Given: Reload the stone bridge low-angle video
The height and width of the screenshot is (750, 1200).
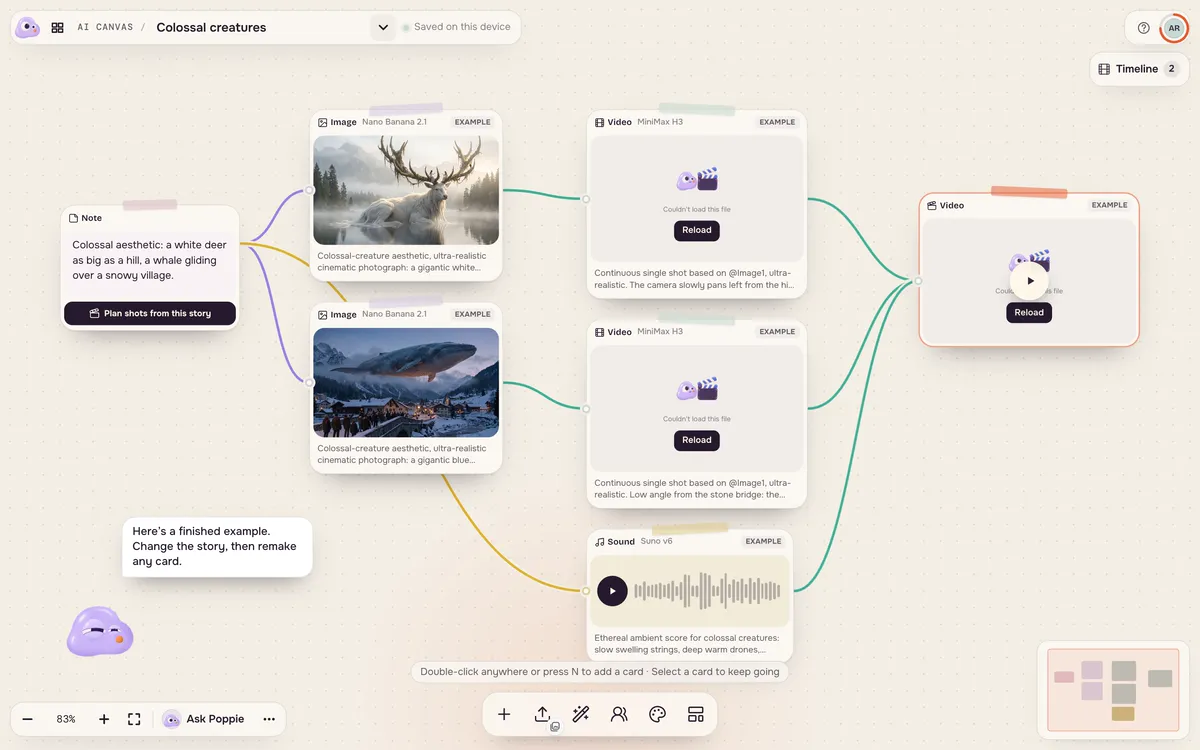Looking at the screenshot, I should (697, 440).
